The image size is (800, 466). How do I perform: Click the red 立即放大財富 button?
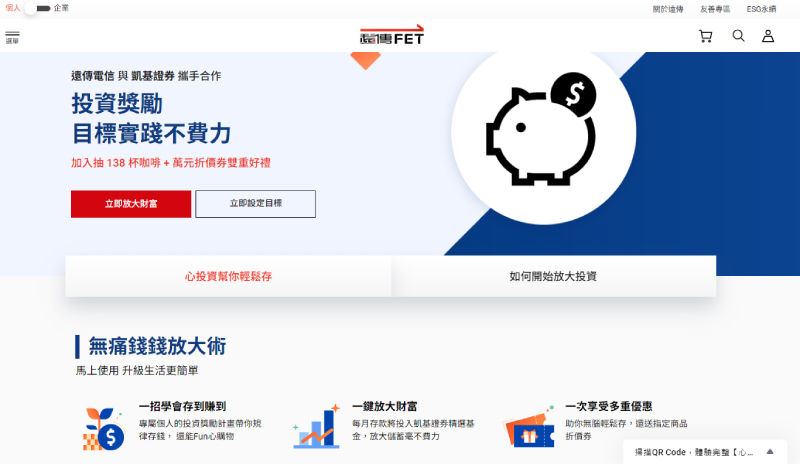(x=131, y=204)
